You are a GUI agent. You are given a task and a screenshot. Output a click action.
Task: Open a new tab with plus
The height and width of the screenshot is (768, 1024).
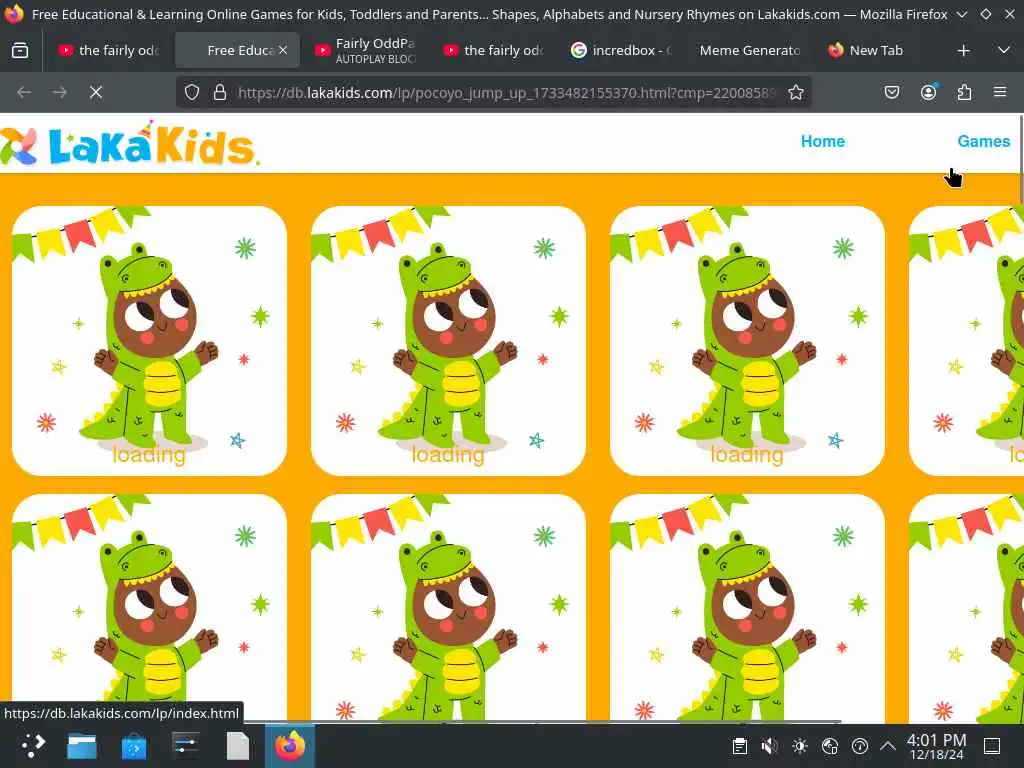coord(963,50)
